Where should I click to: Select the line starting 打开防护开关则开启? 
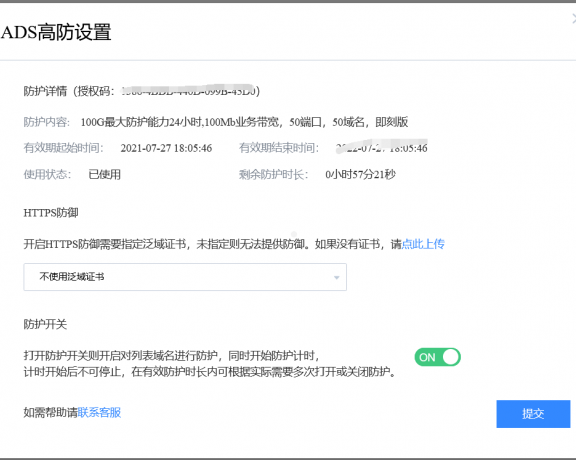pos(172,356)
